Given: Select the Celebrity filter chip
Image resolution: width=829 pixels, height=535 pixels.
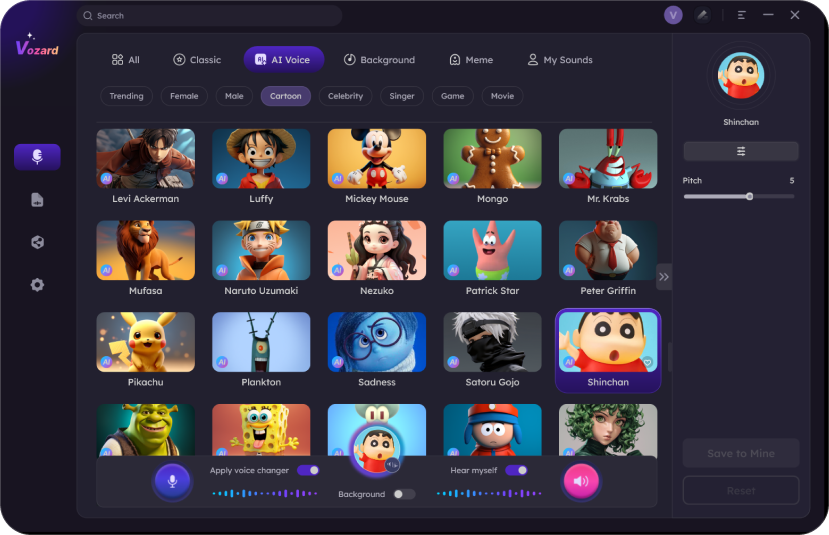Looking at the screenshot, I should 345,96.
